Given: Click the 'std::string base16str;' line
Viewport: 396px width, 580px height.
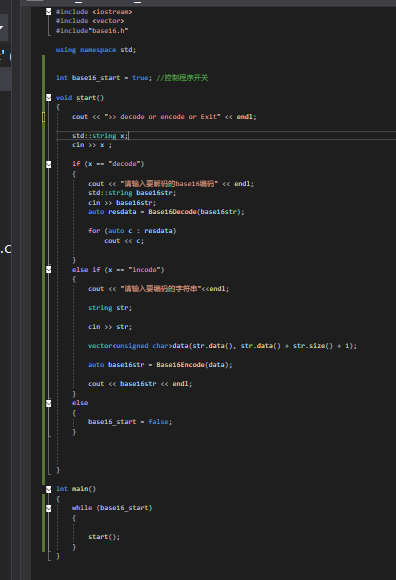Looking at the screenshot, I should [x=132, y=193].
